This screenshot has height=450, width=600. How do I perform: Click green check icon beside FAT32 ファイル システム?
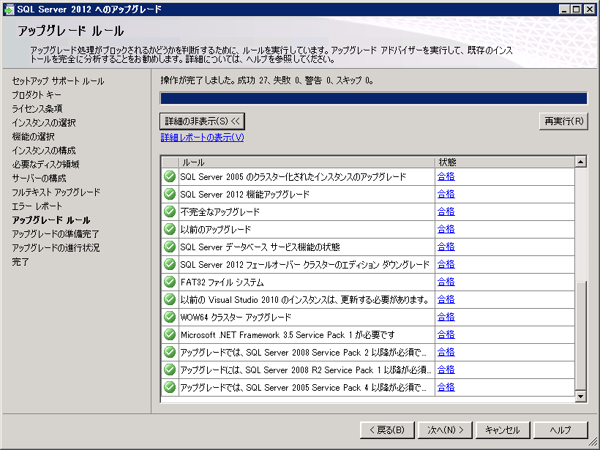(170, 282)
